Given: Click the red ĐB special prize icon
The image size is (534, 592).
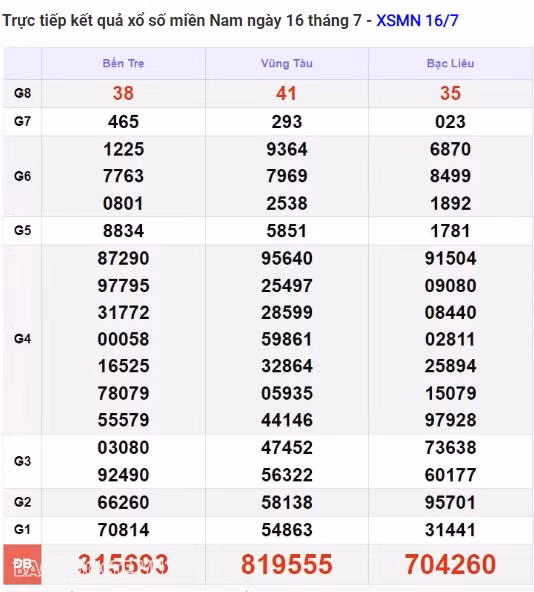Looking at the screenshot, I should click(x=22, y=565).
